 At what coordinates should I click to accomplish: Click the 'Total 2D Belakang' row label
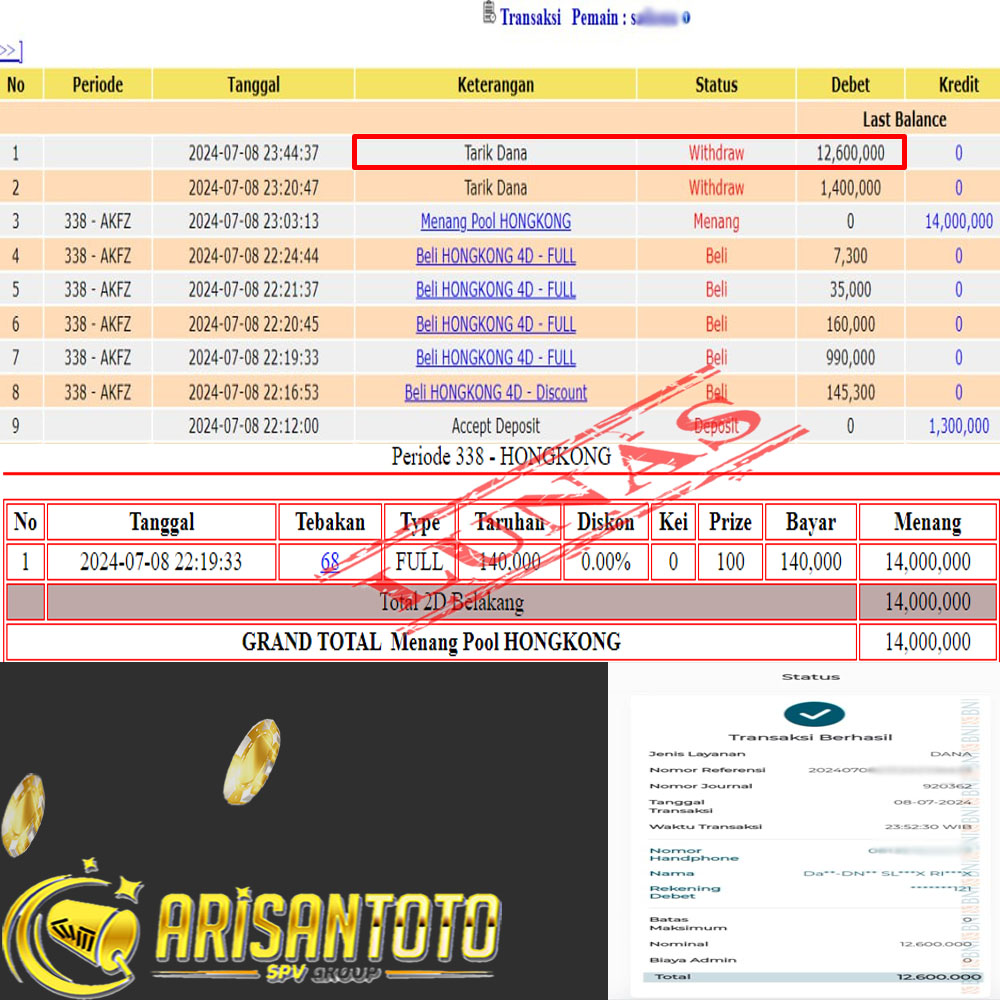point(452,601)
